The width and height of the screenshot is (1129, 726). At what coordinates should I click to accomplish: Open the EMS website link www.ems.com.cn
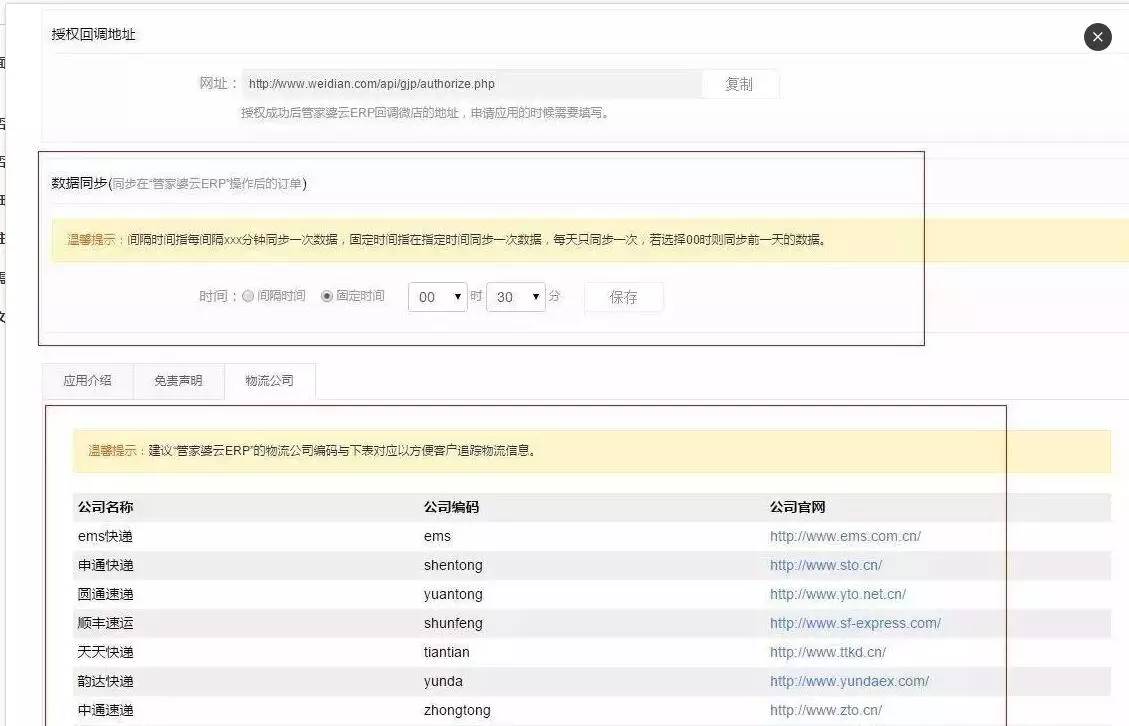tap(845, 536)
